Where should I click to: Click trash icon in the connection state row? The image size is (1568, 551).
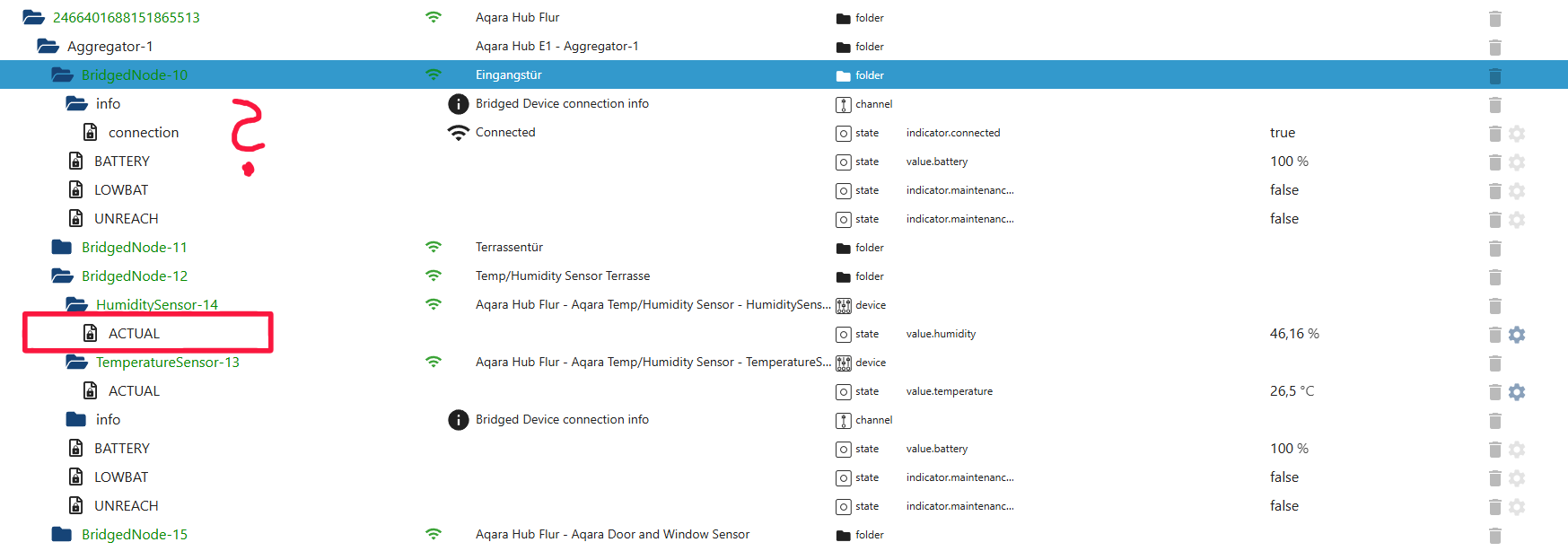tap(1494, 133)
